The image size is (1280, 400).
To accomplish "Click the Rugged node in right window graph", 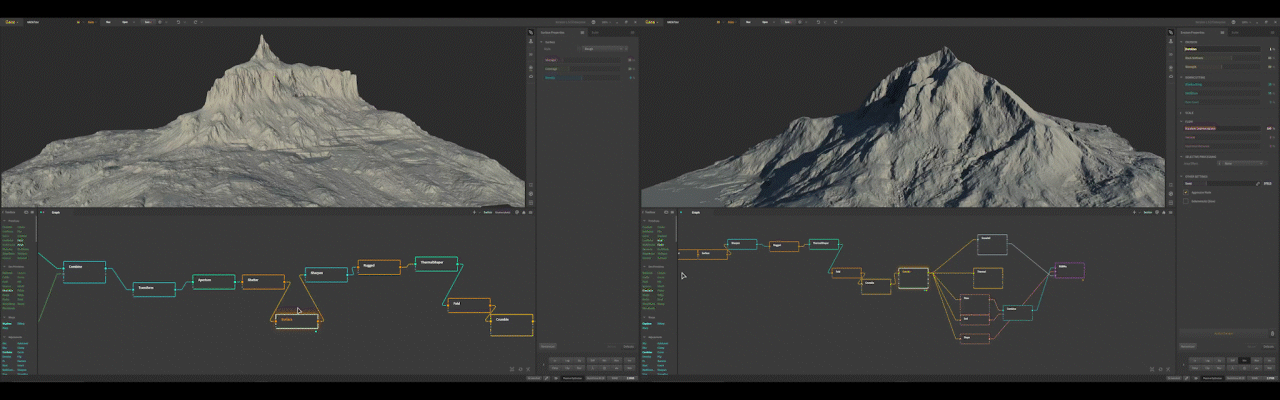I will pos(784,246).
